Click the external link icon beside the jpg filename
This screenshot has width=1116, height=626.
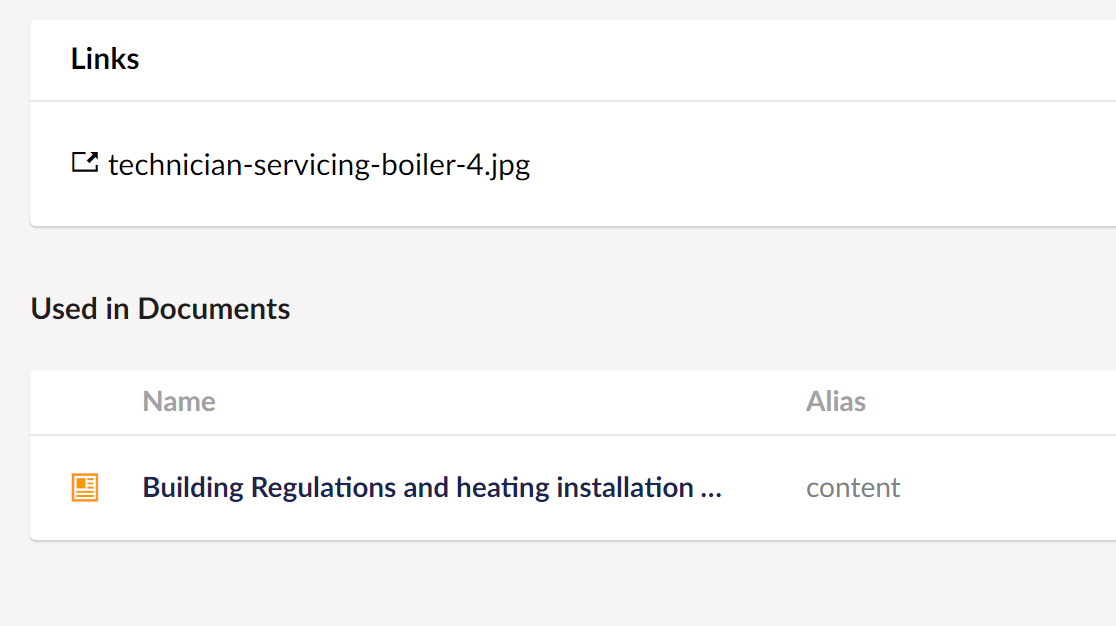(85, 162)
